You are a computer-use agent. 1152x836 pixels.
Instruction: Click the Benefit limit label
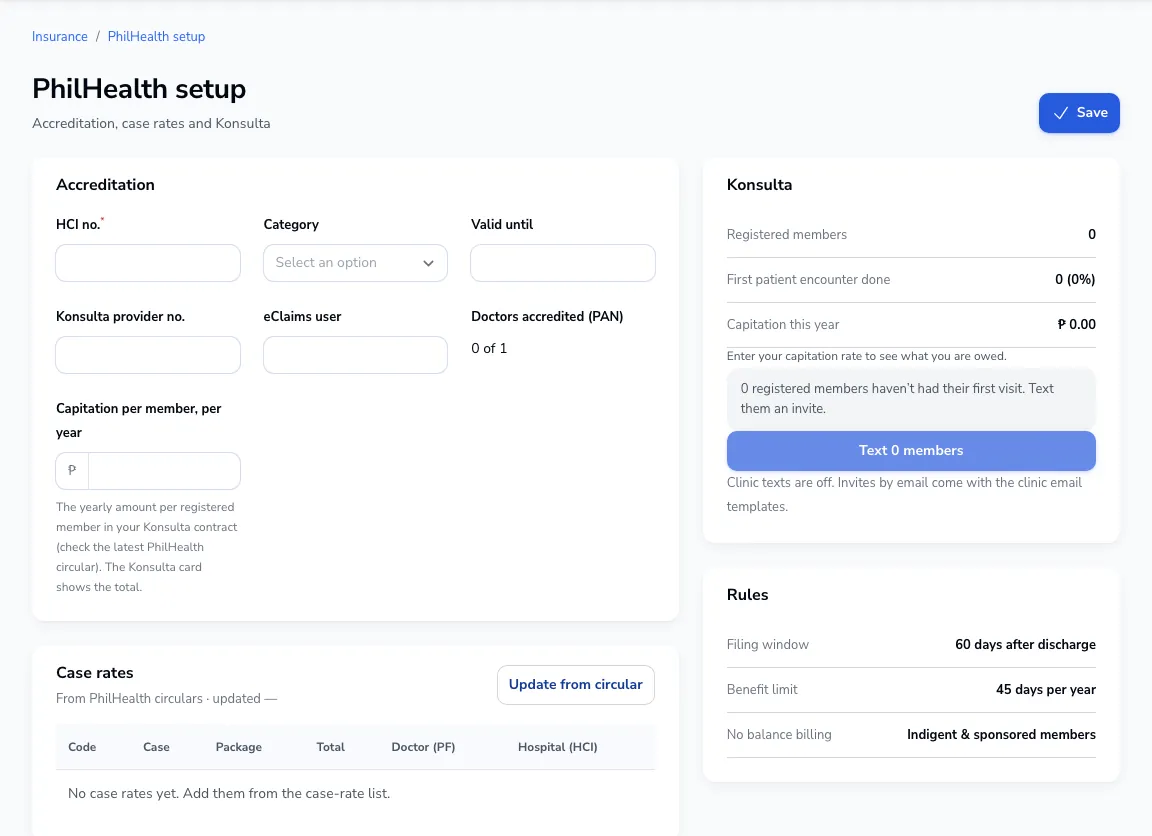click(x=762, y=689)
